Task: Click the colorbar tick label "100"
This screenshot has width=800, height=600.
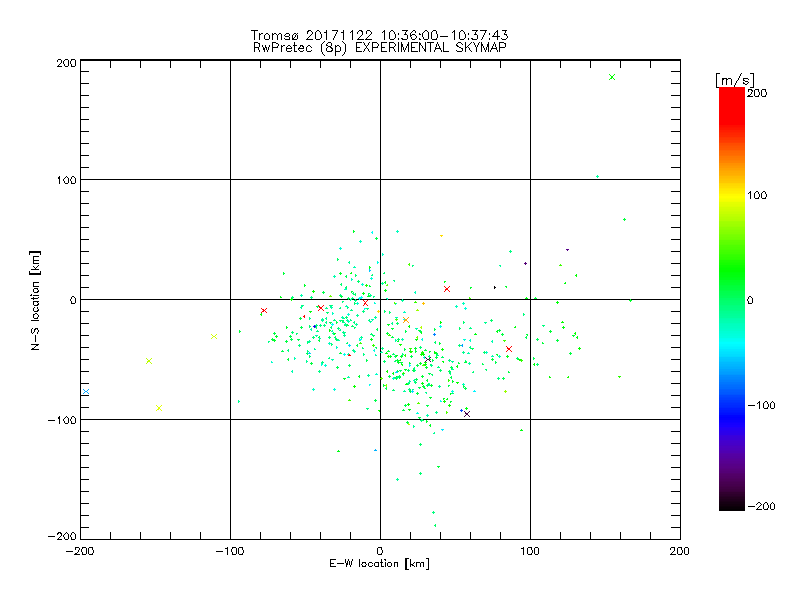Action: click(x=758, y=195)
